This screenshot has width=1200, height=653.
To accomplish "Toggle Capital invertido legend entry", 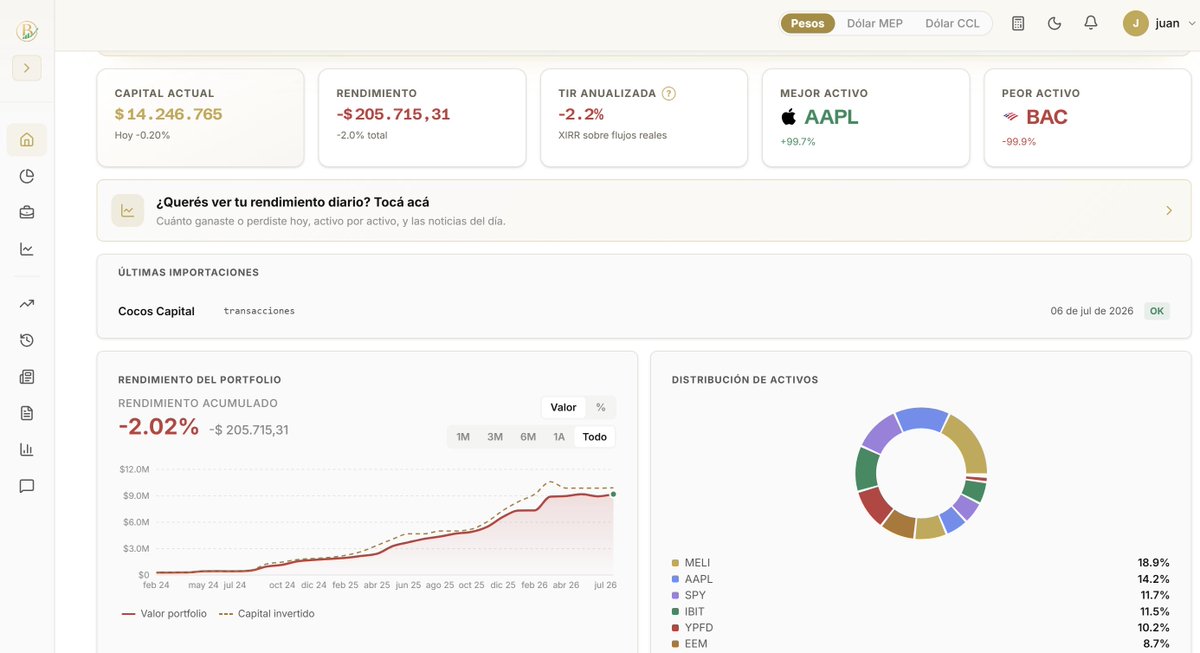I will (266, 613).
